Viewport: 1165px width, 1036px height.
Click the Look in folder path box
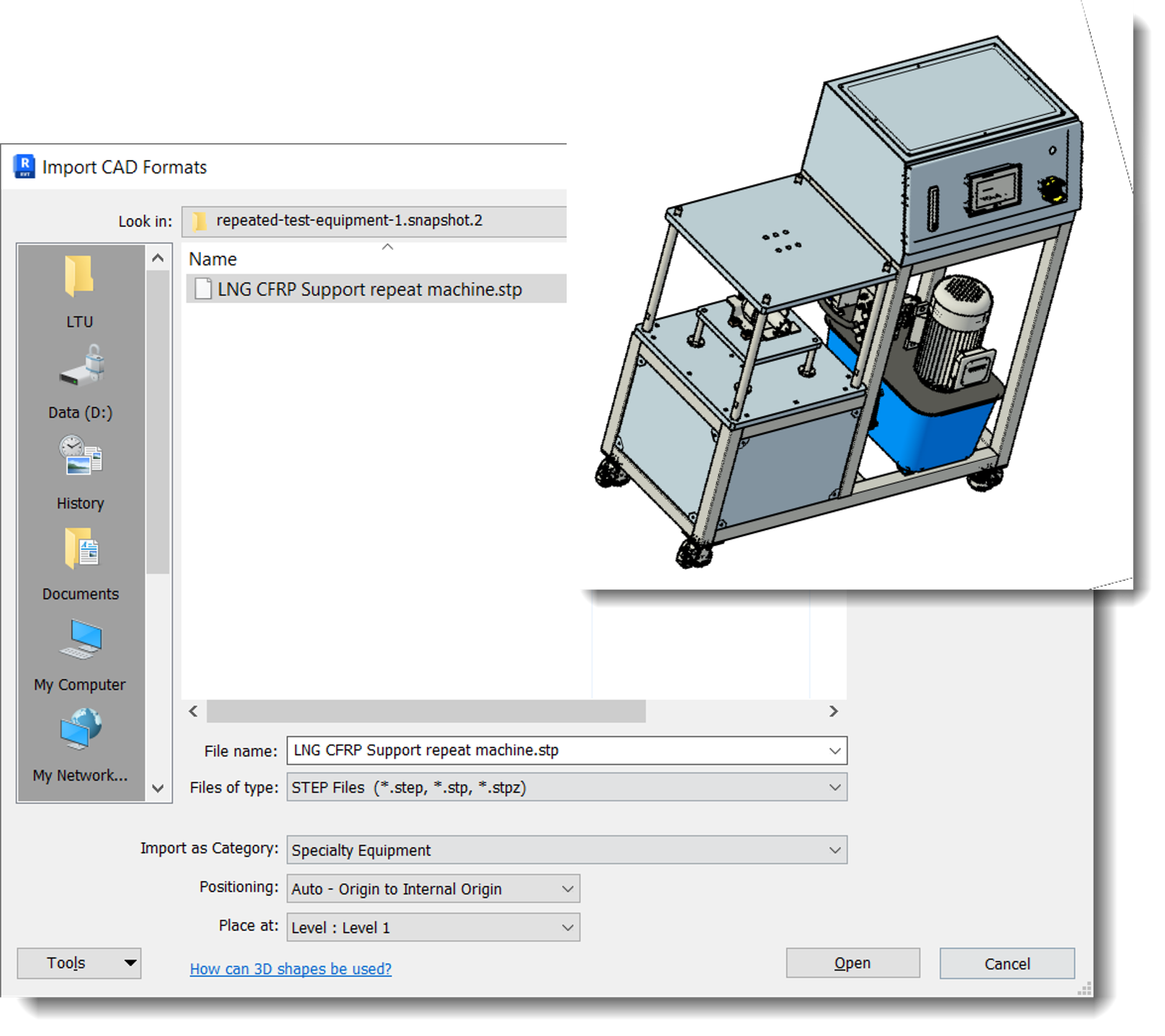[x=374, y=221]
